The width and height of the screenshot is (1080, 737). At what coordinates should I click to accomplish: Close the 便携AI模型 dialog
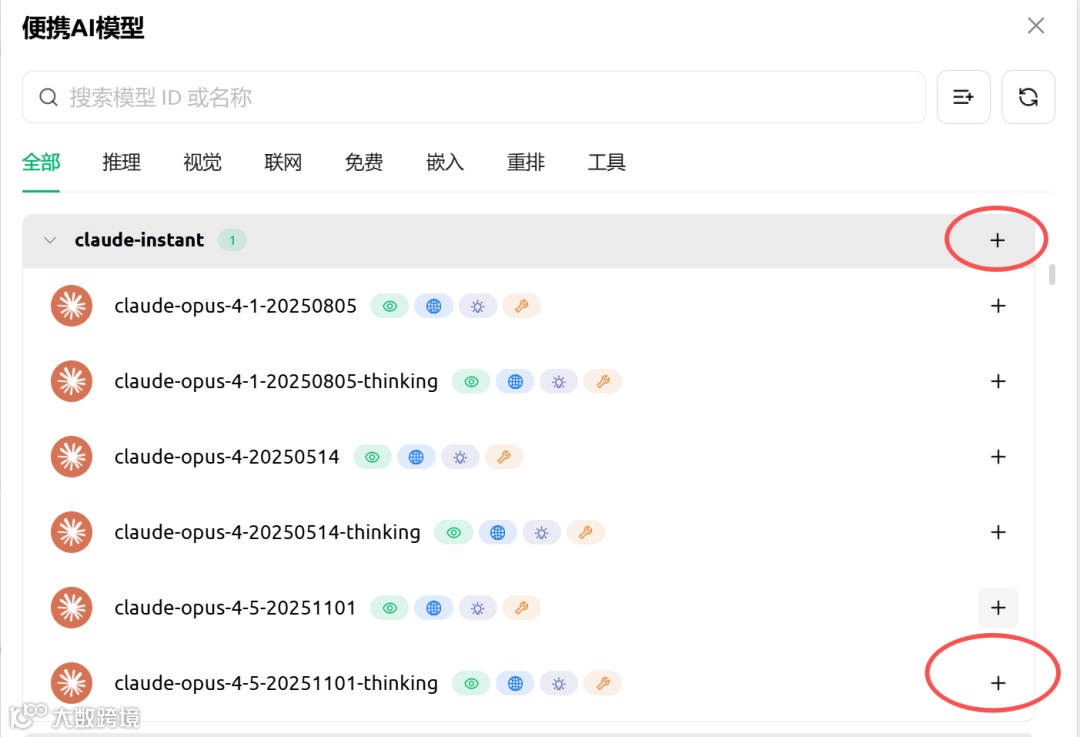pos(1036,26)
